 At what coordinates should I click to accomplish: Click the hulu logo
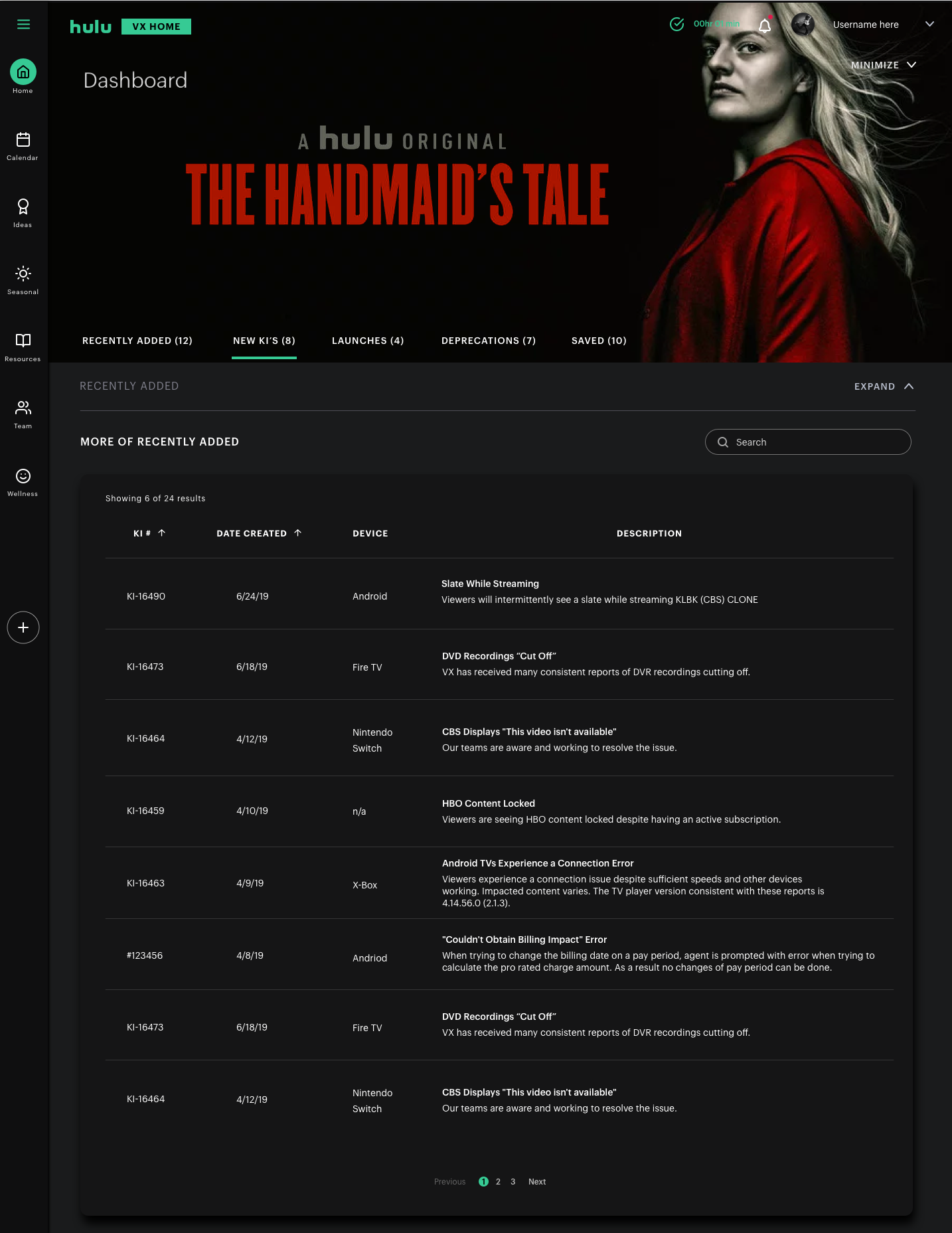pyautogui.click(x=91, y=27)
